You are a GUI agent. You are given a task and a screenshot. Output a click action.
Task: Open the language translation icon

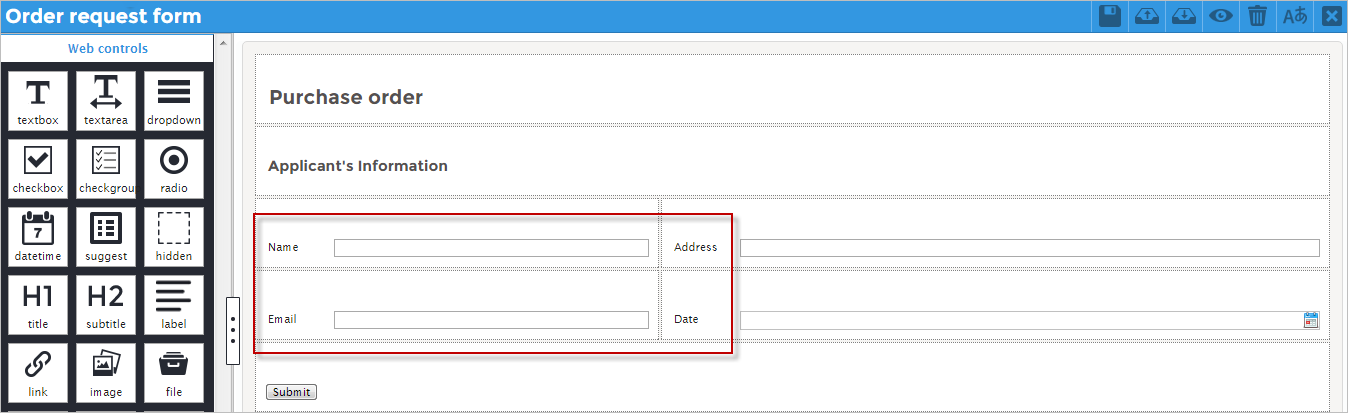pyautogui.click(x=1295, y=16)
